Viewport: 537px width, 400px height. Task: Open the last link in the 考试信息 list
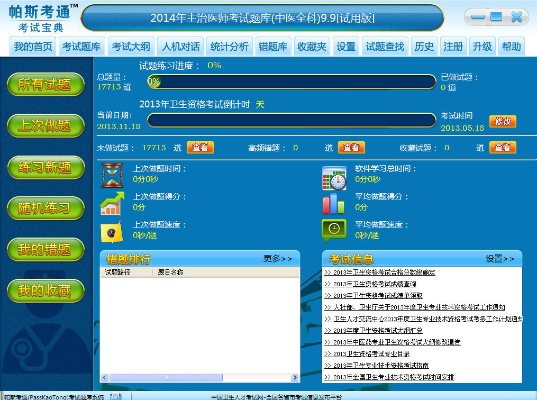point(389,377)
